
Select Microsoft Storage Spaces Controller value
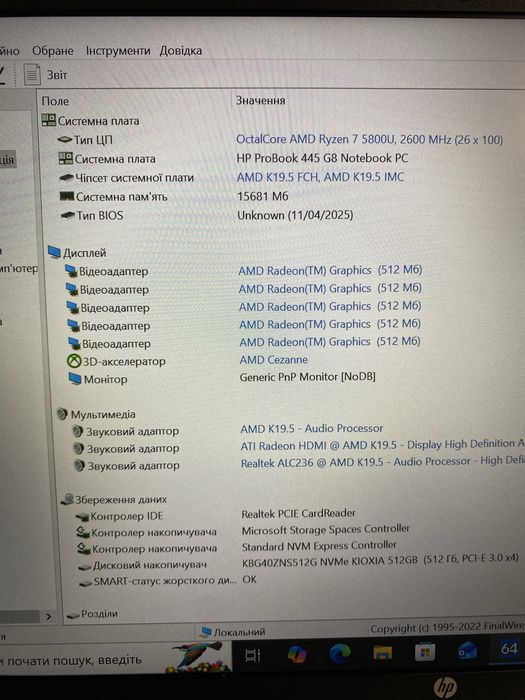[x=325, y=529]
